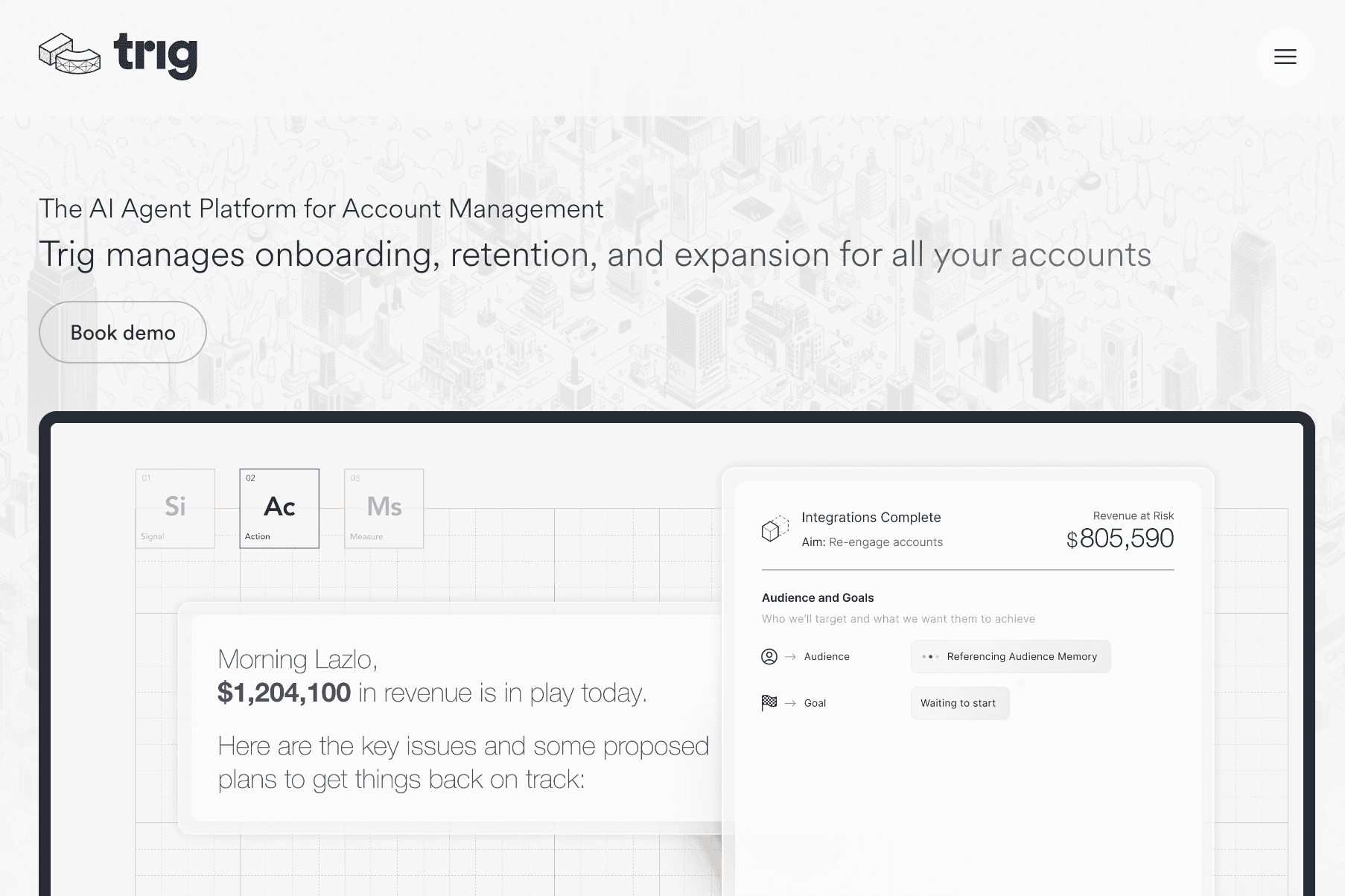
Task: Click the checkered flag Goal icon
Action: pyautogui.click(x=768, y=702)
